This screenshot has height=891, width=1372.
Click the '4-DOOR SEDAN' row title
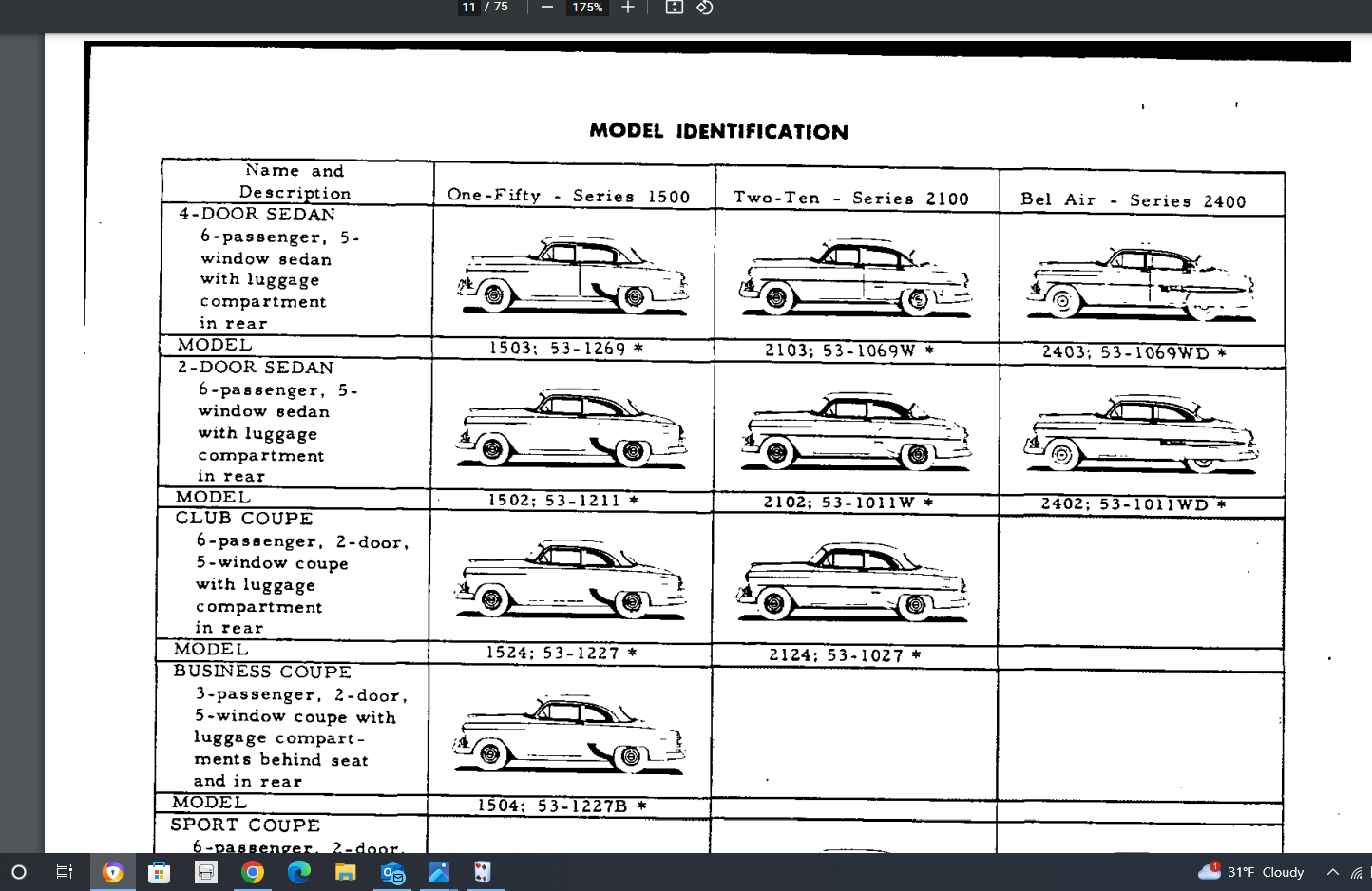[x=257, y=215]
